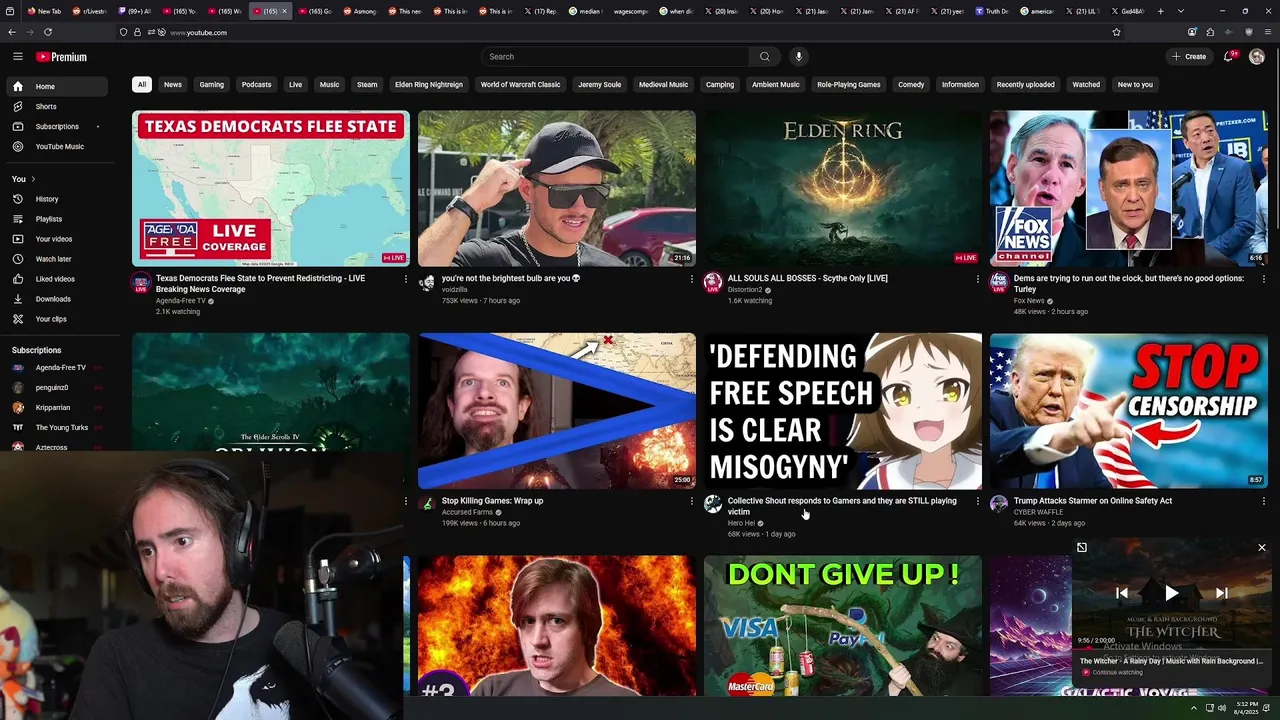Open DONT GIVE UP video thumbnail
Image resolution: width=1280 pixels, height=720 pixels.
click(x=843, y=626)
